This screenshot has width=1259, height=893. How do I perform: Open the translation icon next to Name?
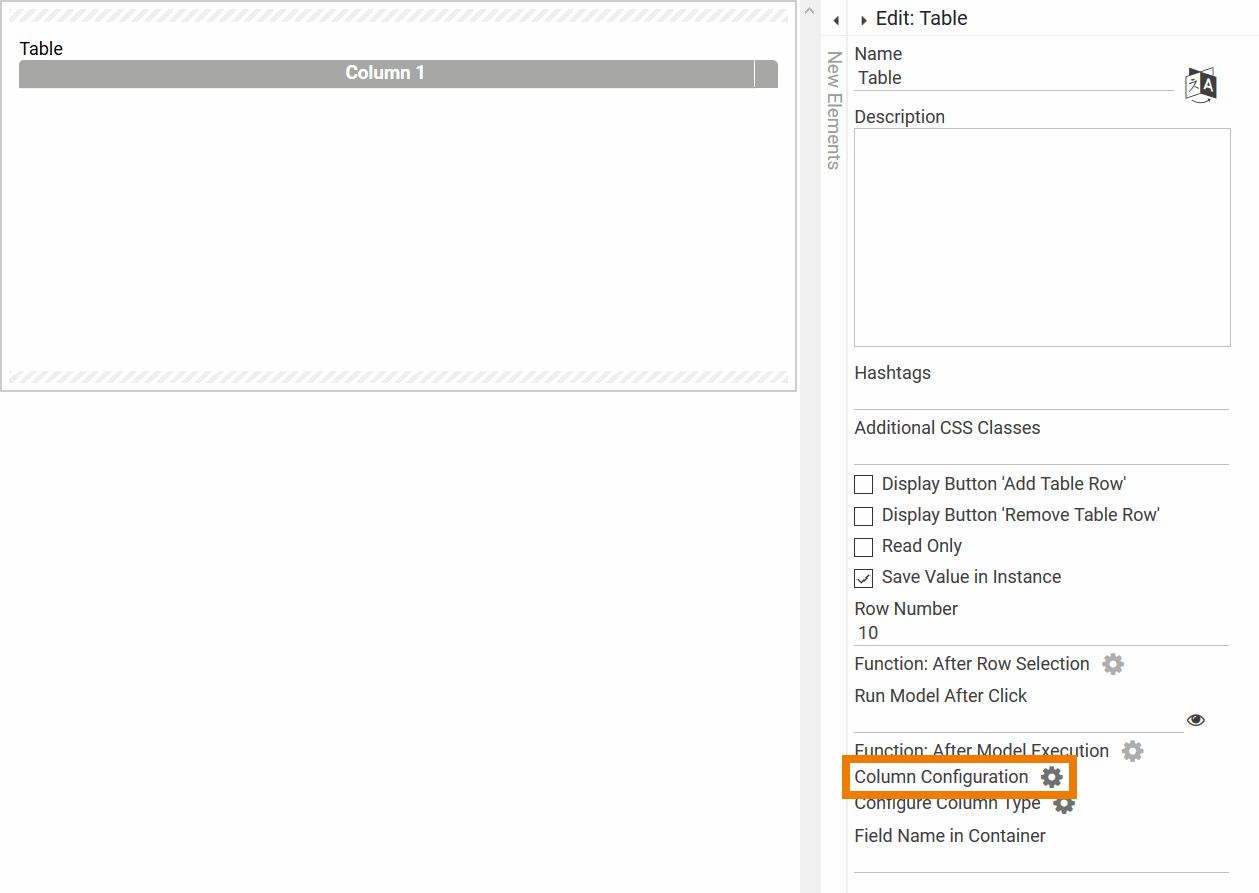pyautogui.click(x=1200, y=85)
